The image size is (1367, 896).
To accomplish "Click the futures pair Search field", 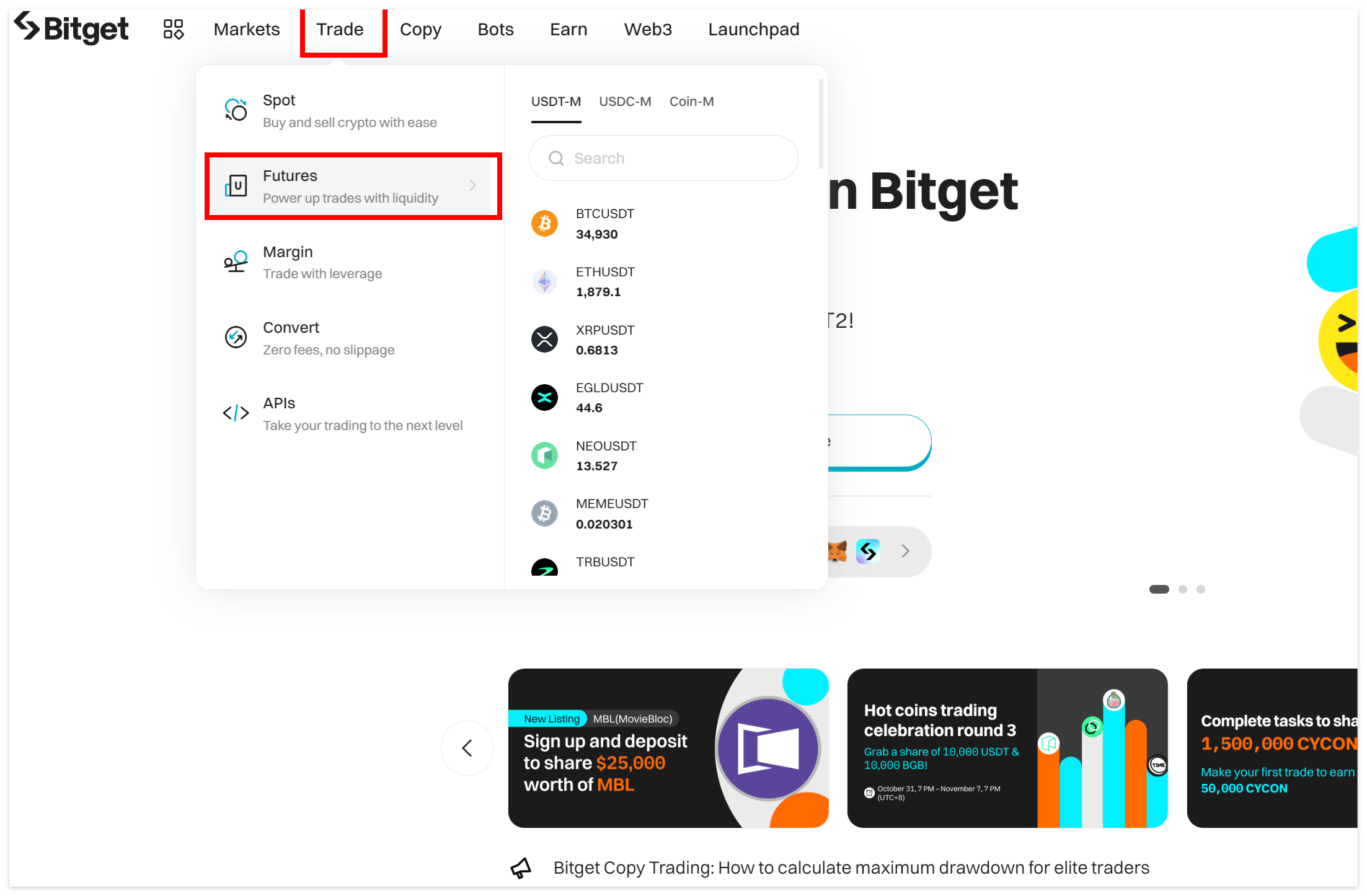I will [663, 159].
